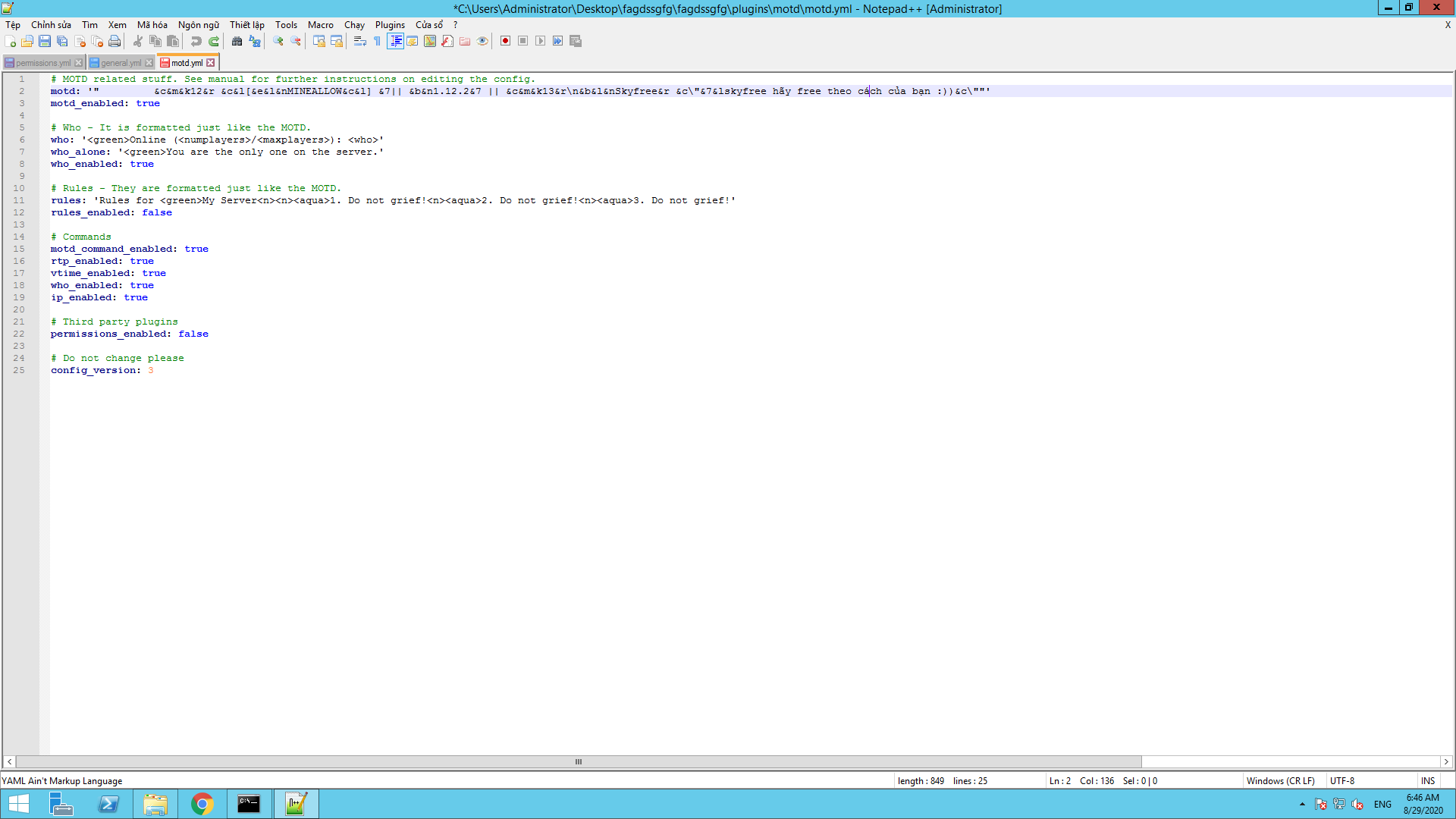Open the Find and Replace icon
Screen dimensions: 1456x819
(255, 41)
